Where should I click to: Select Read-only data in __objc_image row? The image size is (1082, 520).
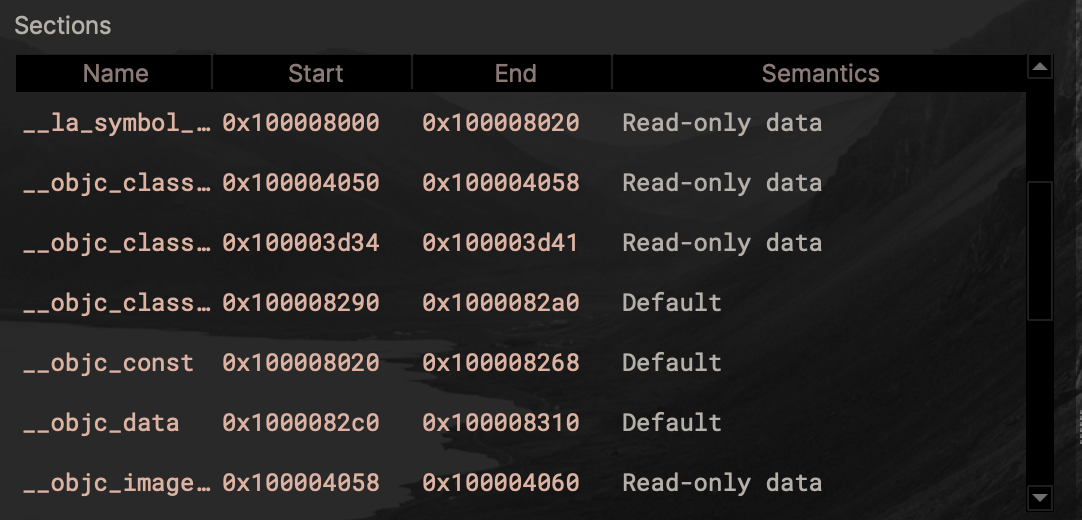coord(722,483)
